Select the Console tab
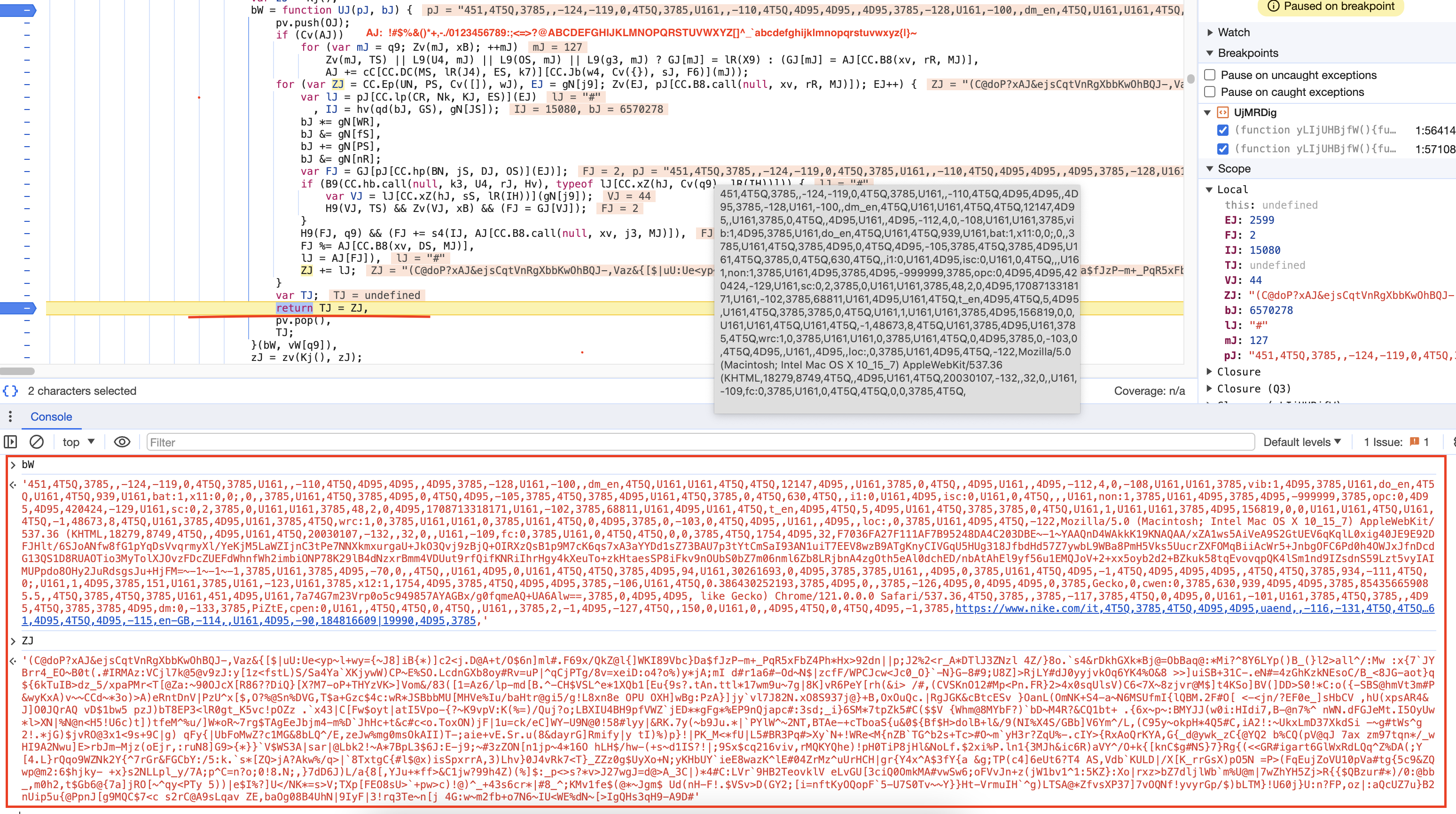The width and height of the screenshot is (1456, 814). click(x=51, y=416)
